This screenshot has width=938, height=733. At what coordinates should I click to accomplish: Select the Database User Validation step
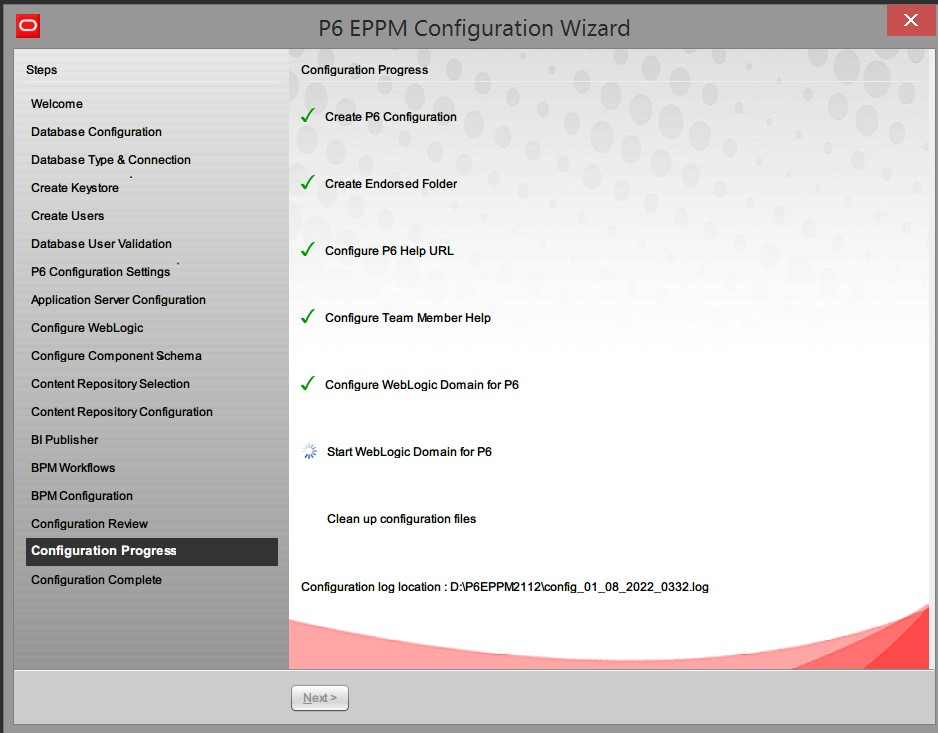[101, 244]
